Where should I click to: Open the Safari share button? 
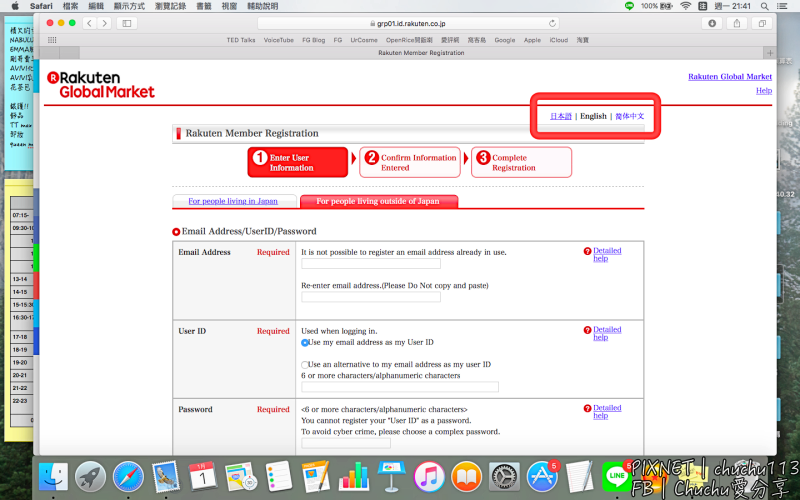[x=738, y=23]
